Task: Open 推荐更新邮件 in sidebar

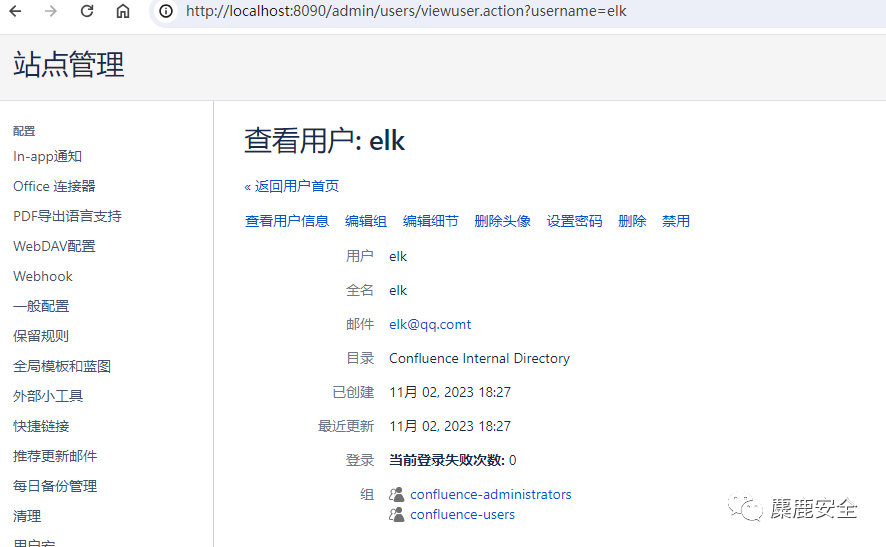Action: (x=55, y=456)
